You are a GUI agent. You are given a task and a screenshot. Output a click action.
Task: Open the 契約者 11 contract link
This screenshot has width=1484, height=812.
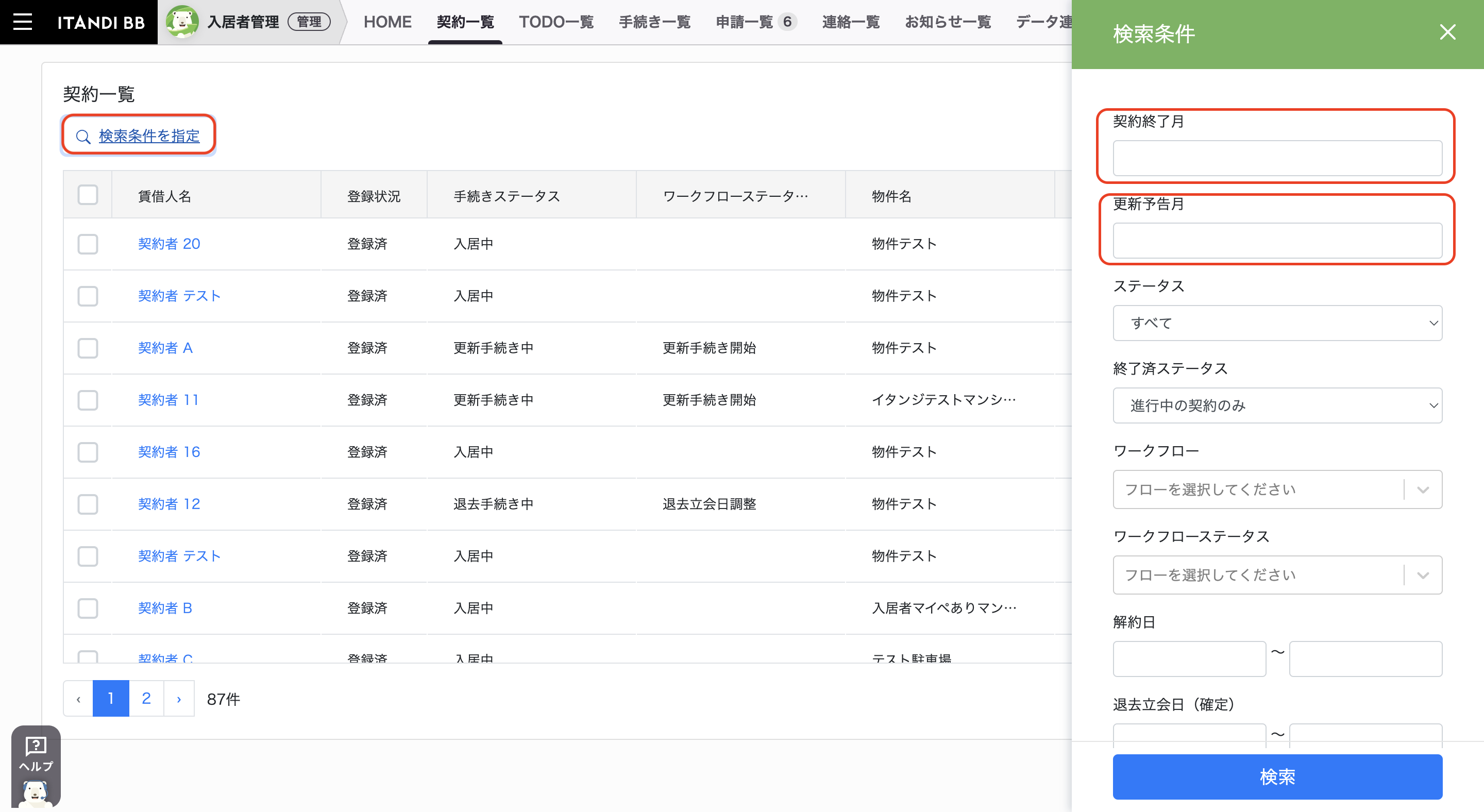[x=168, y=400]
